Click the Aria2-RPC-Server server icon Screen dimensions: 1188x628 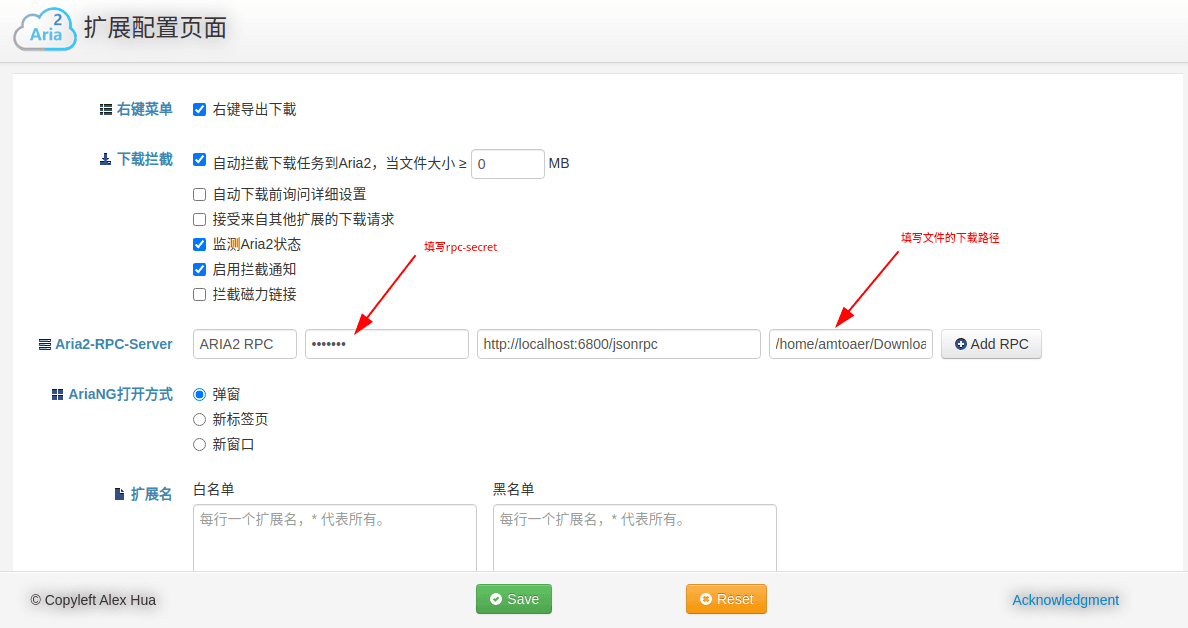pos(45,345)
